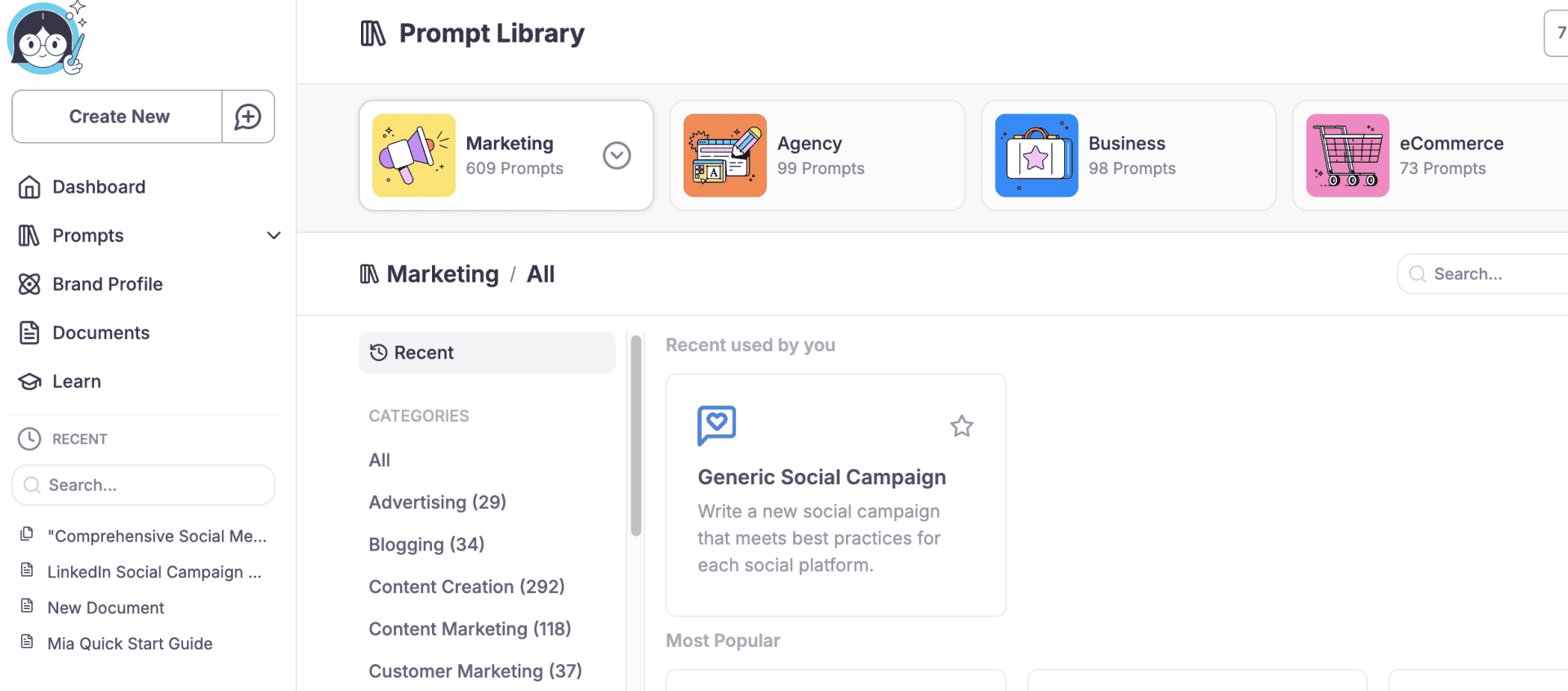
Task: Open the eCommerce 73 Prompts card
Action: (x=1430, y=155)
